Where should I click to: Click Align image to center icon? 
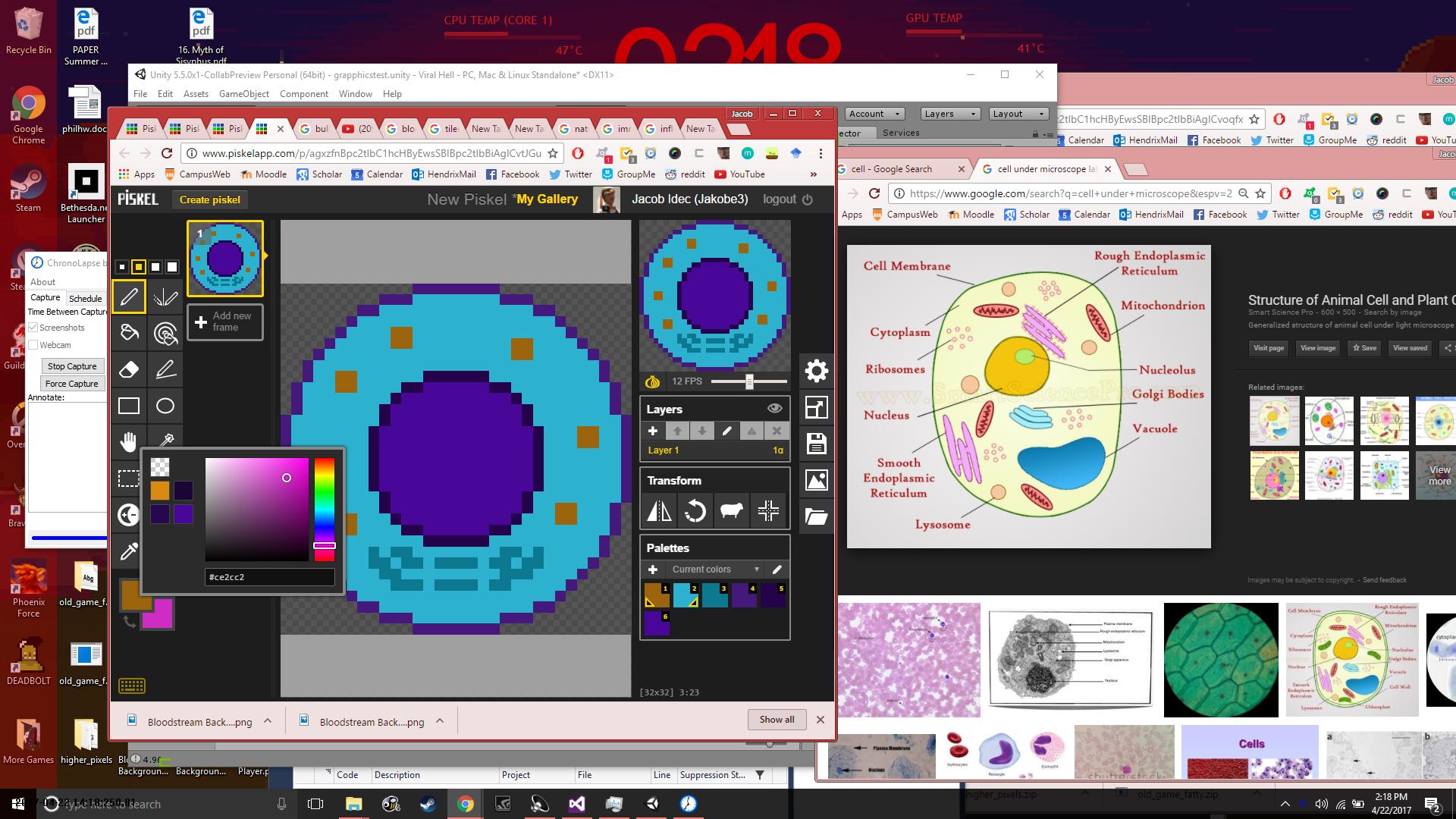click(x=768, y=510)
